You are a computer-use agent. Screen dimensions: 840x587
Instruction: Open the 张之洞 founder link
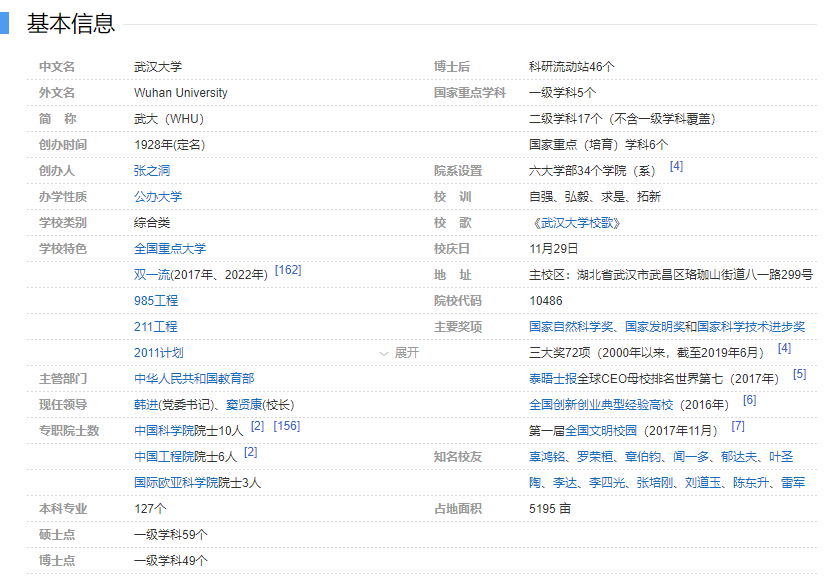(150, 170)
